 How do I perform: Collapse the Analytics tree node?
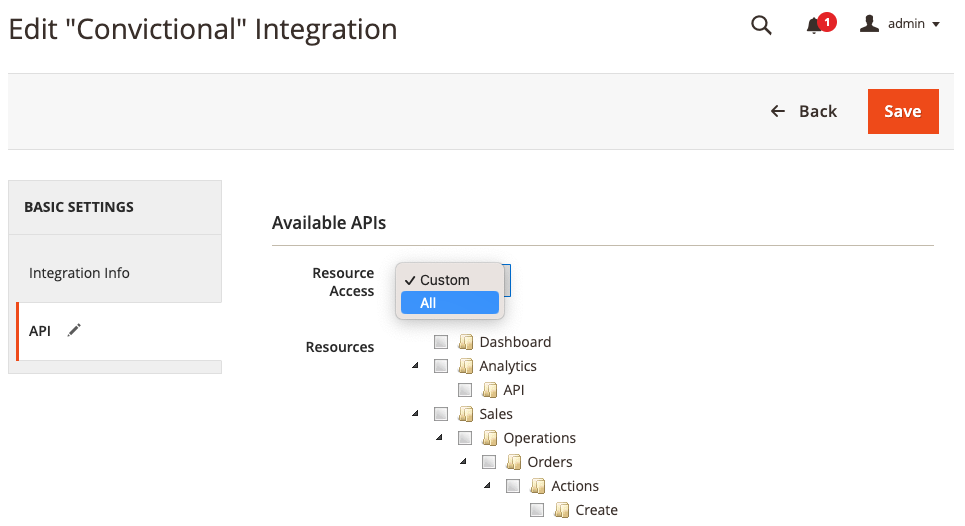pyautogui.click(x=415, y=366)
